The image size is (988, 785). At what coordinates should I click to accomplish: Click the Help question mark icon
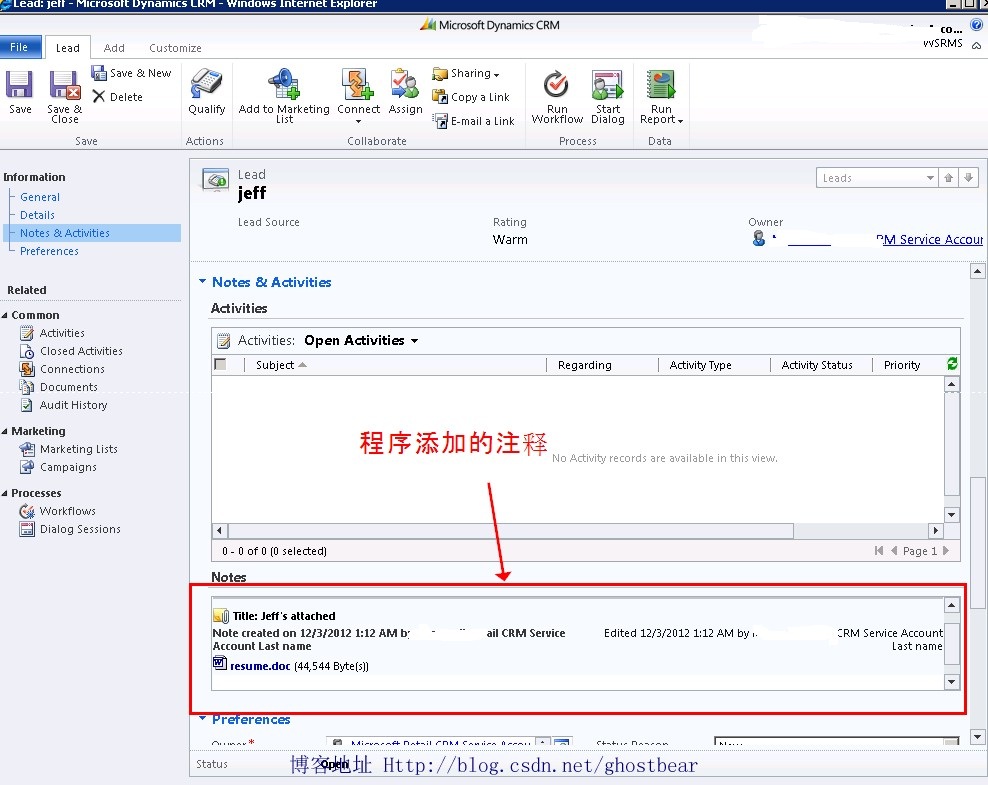point(976,25)
